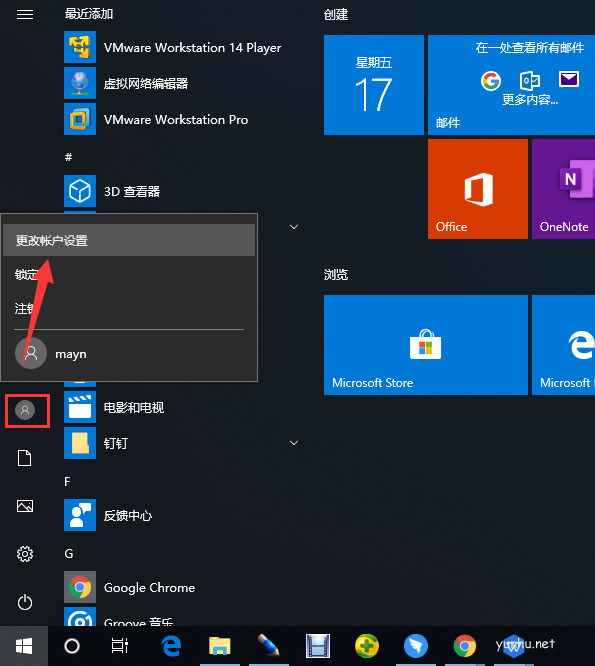Viewport: 595px width, 666px height.
Task: Click the 最近添加 header
Action: 89,14
